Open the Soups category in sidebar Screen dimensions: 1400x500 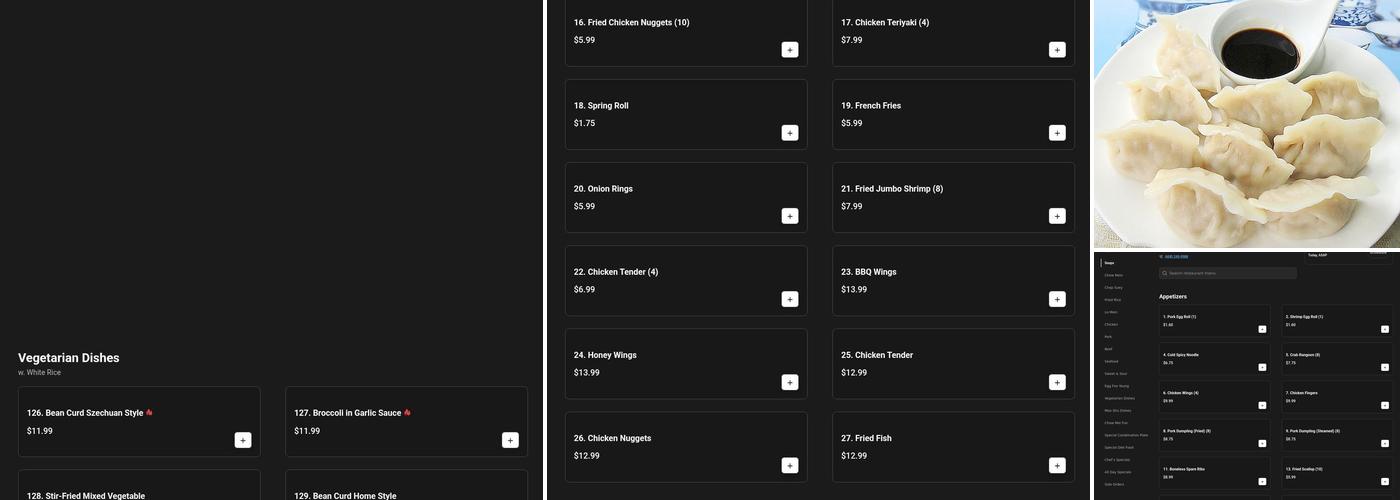[x=1109, y=263]
